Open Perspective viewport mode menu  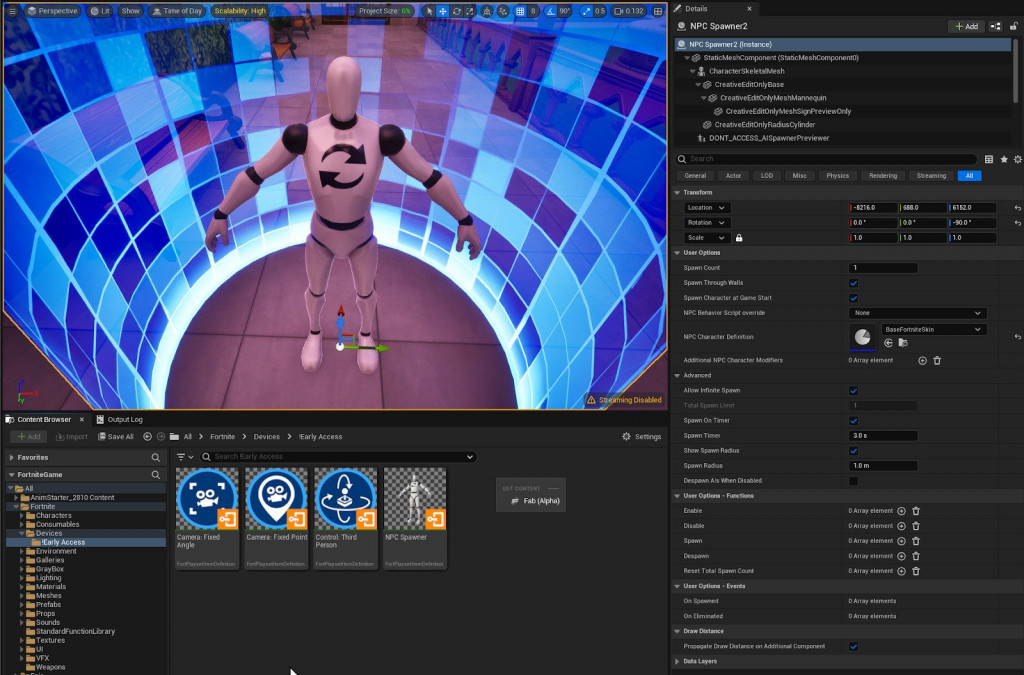point(53,11)
